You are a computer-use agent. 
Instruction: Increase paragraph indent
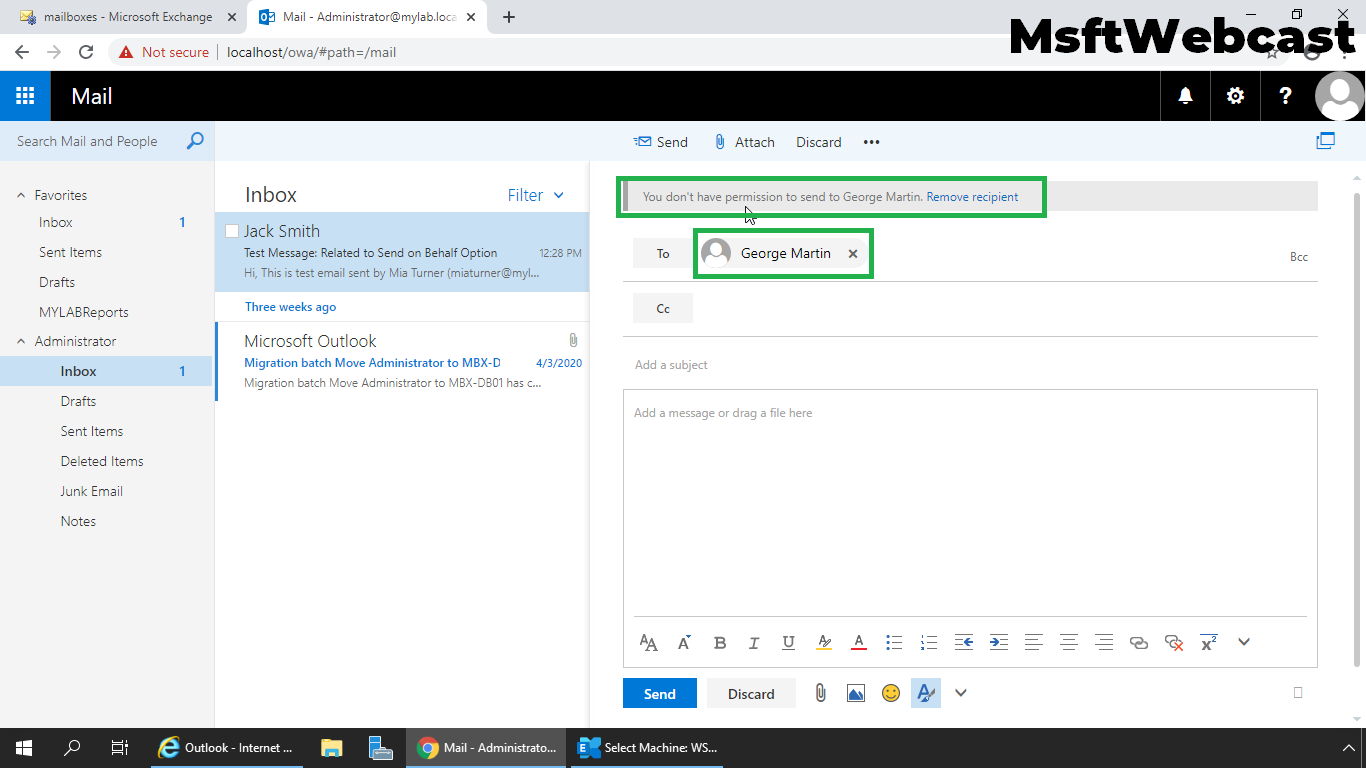[999, 643]
